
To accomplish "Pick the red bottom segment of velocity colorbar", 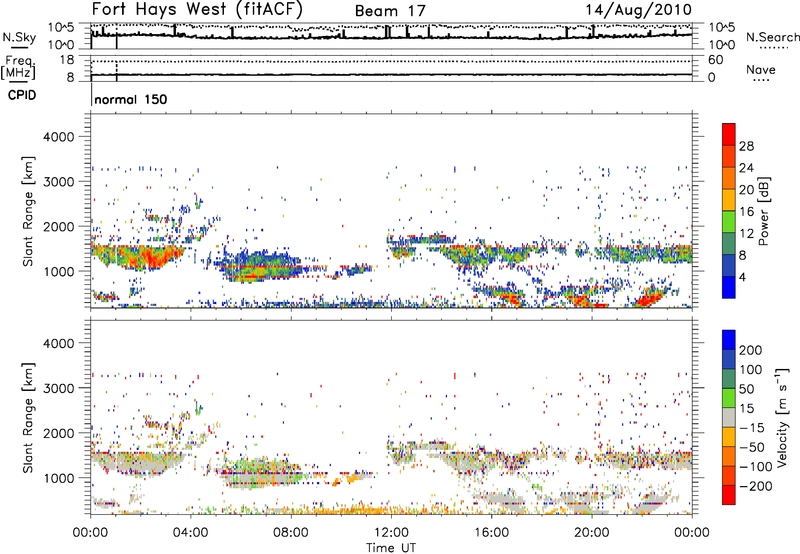I will (x=729, y=495).
